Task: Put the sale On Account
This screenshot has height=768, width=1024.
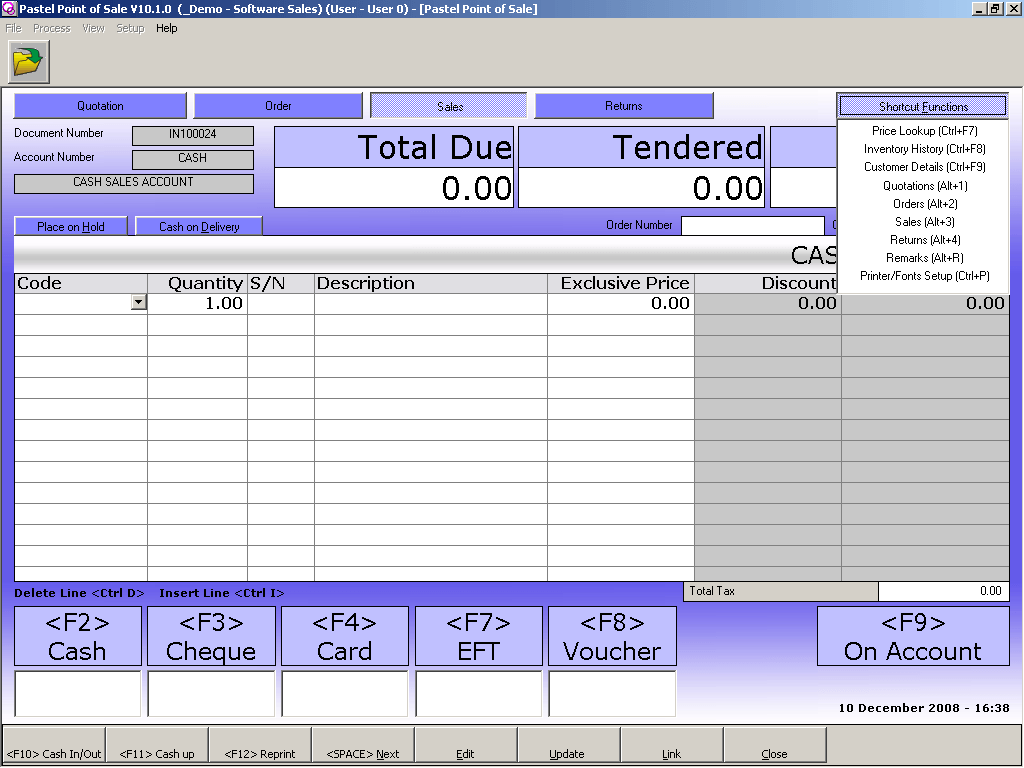Action: tap(913, 635)
